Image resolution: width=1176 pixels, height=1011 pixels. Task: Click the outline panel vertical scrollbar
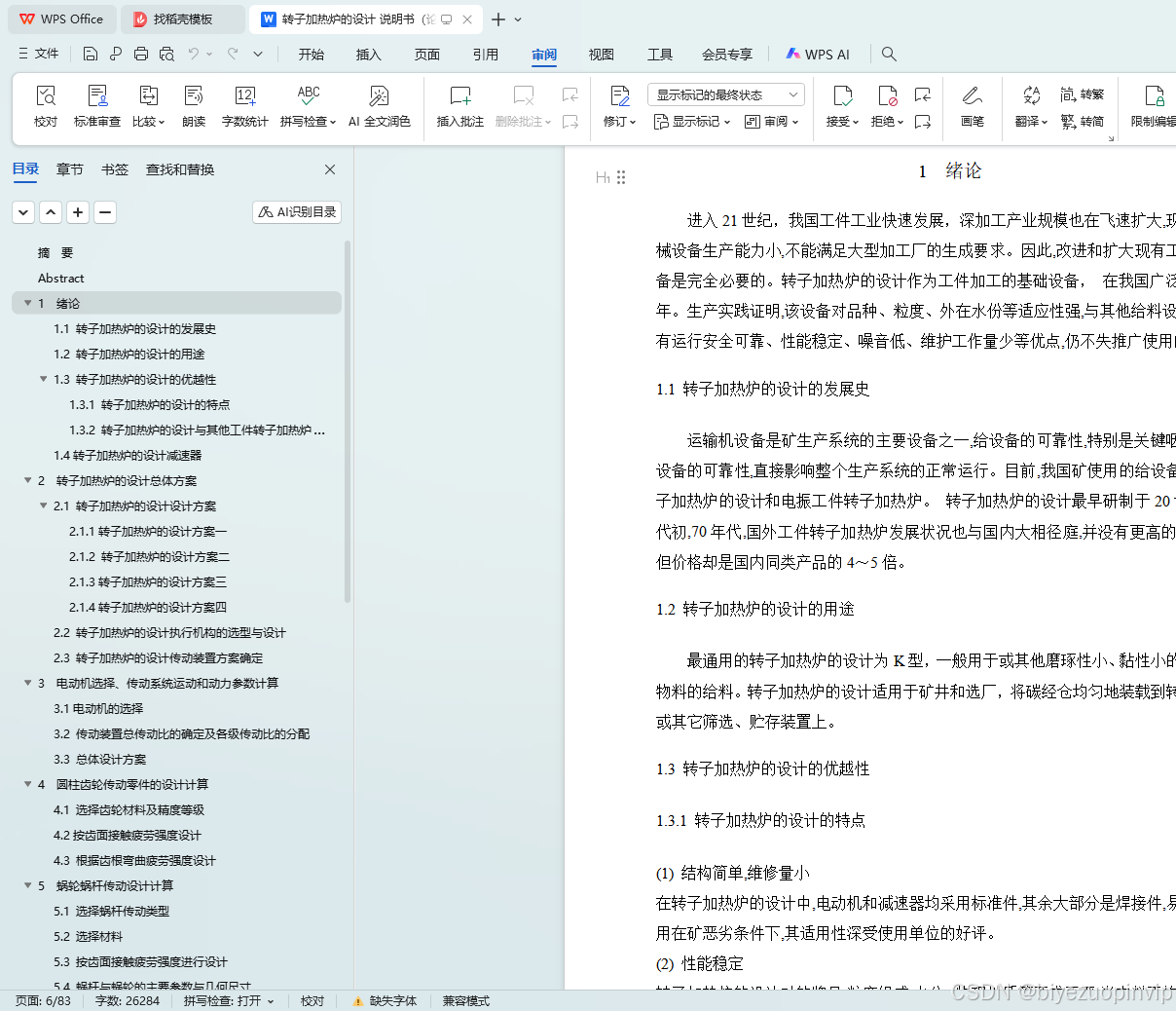coord(348,422)
